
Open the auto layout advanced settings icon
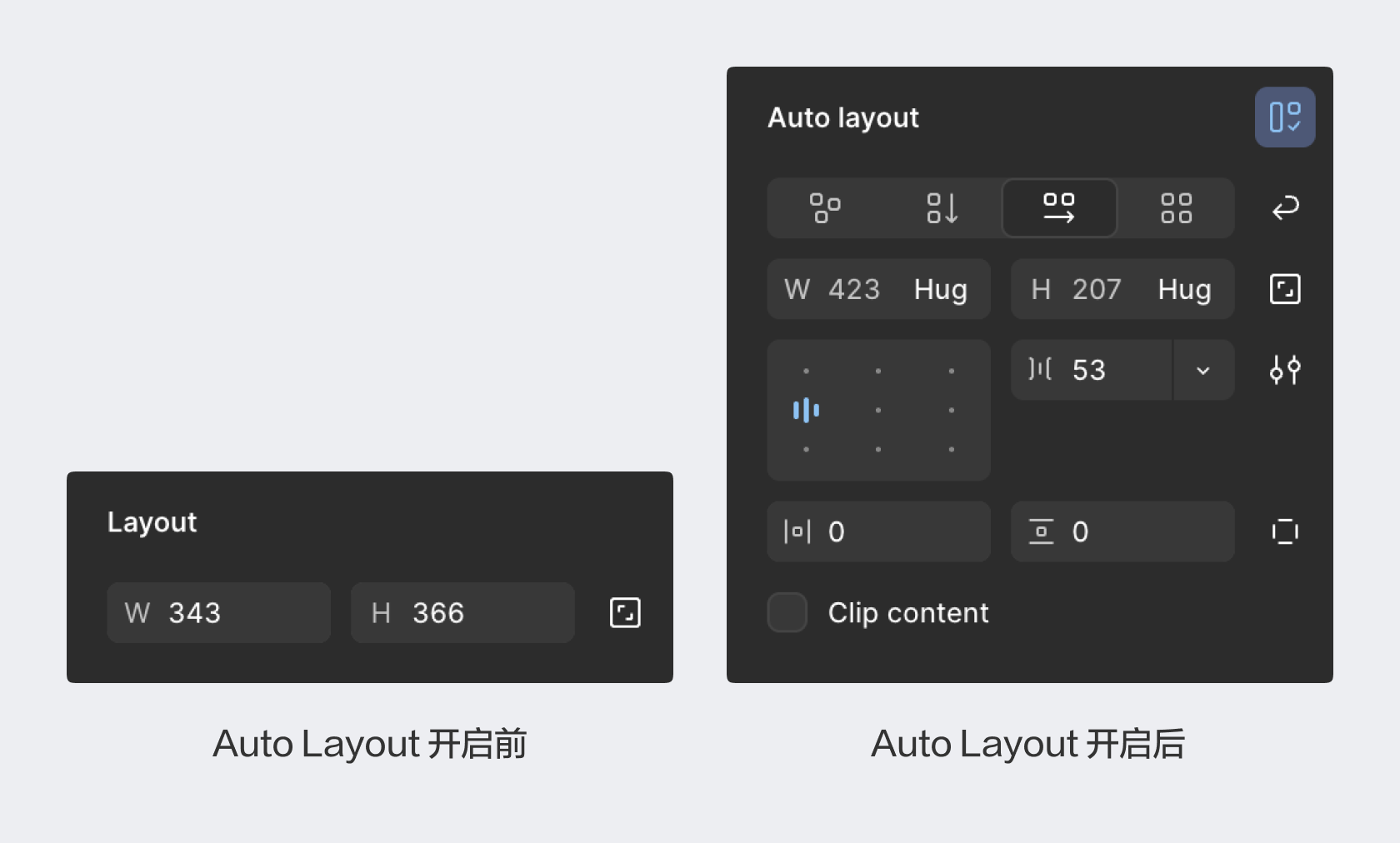tap(1284, 370)
